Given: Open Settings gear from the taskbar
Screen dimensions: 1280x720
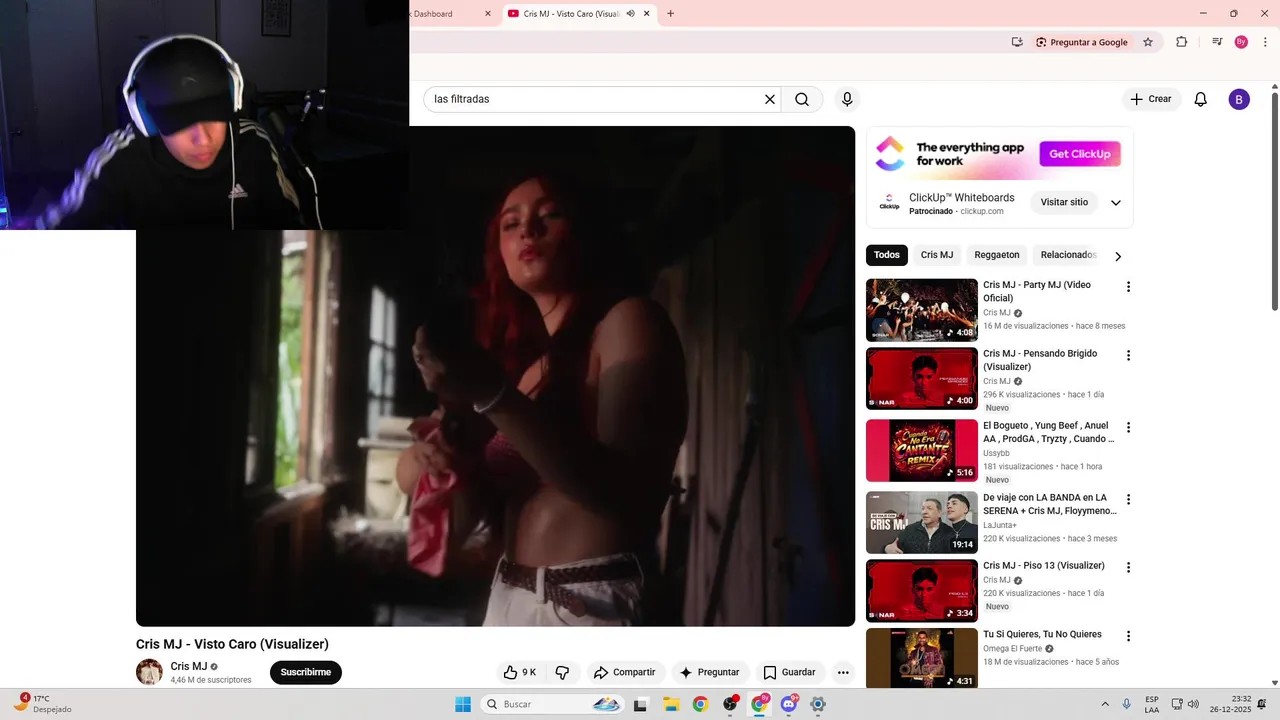Looking at the screenshot, I should point(818,704).
